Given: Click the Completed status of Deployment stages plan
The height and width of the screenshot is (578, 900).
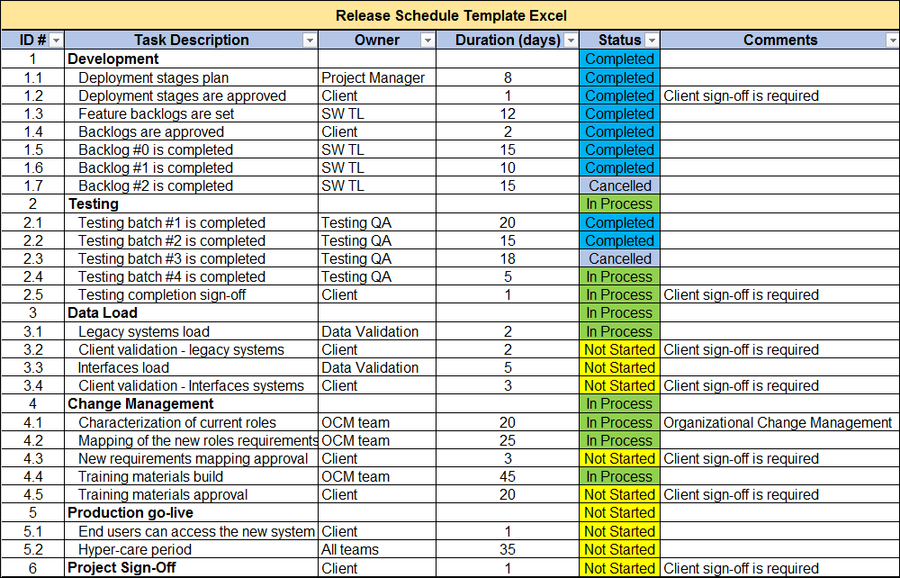Looking at the screenshot, I should point(619,77).
